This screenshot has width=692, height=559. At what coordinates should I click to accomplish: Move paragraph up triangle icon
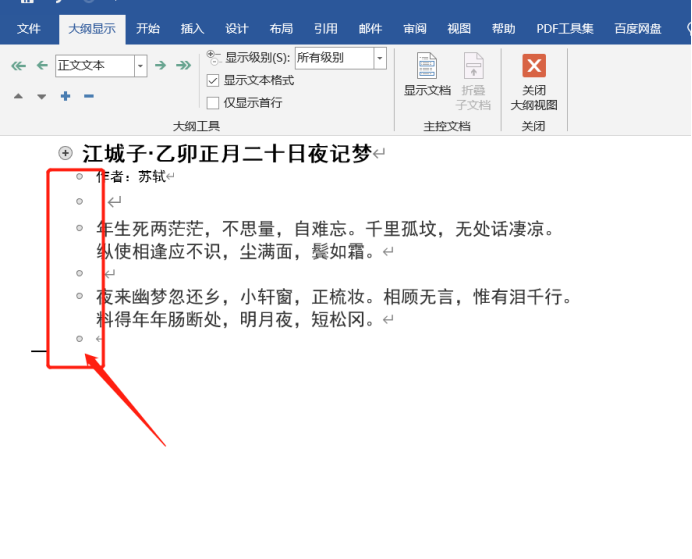click(x=18, y=96)
